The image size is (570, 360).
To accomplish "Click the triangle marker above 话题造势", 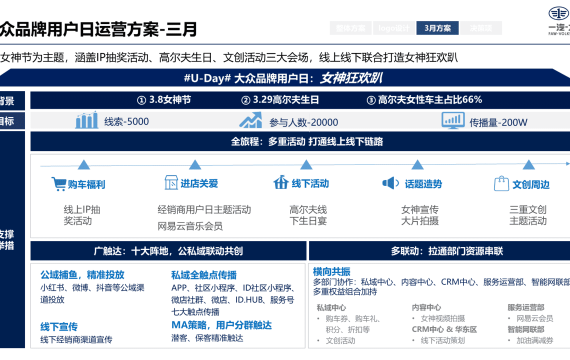I will tap(417, 165).
